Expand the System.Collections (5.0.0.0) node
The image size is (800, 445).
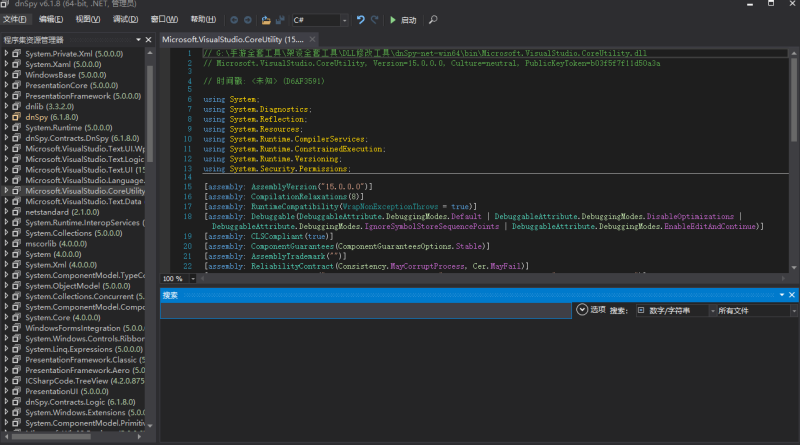coord(6,233)
